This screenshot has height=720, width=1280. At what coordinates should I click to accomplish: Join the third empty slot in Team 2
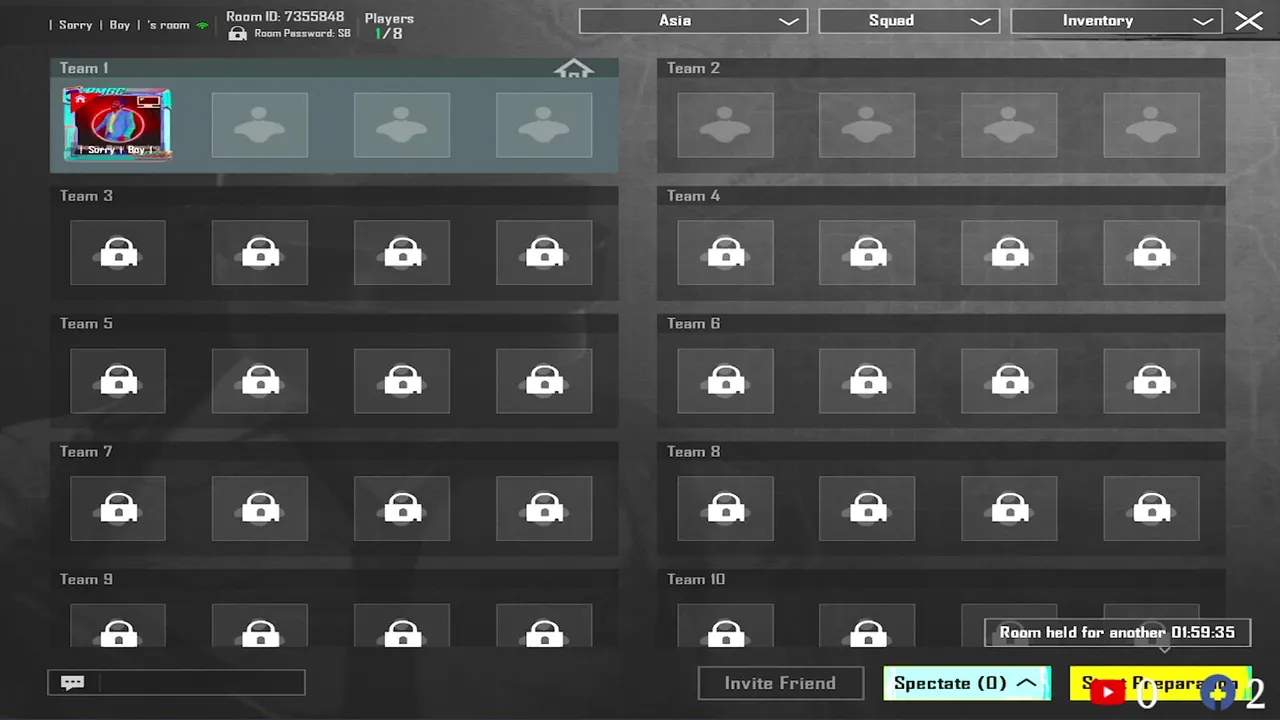[1009, 125]
